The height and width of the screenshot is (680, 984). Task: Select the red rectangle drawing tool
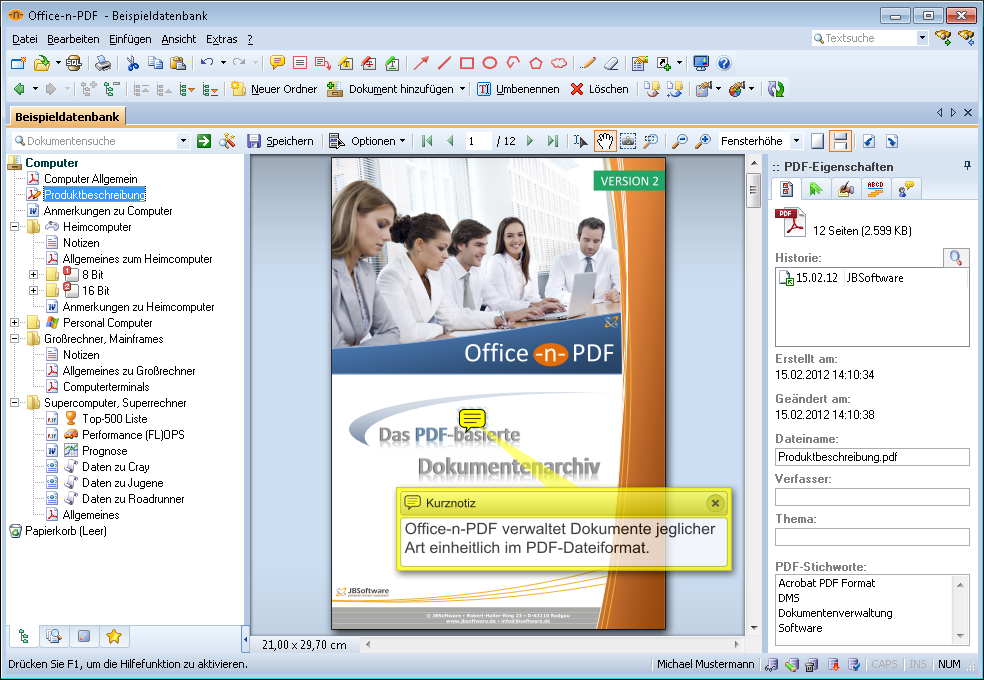tap(467, 63)
